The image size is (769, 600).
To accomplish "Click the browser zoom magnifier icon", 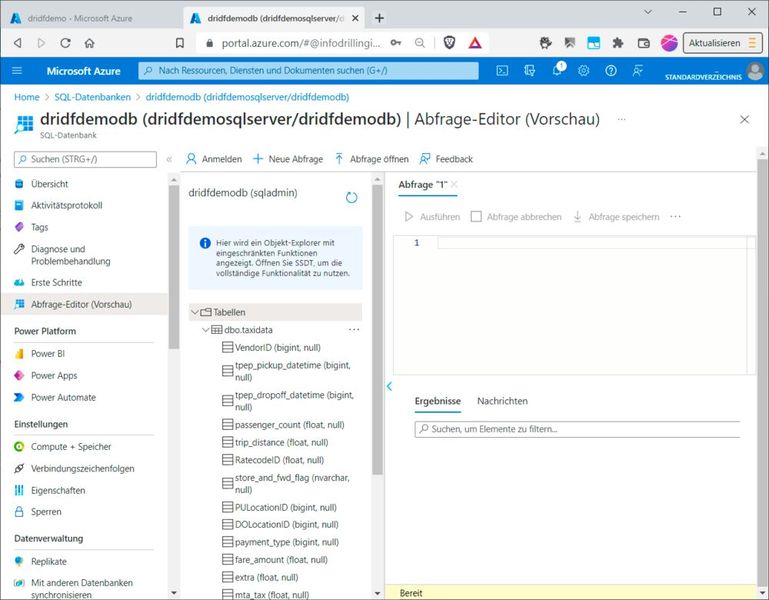I will (x=420, y=43).
